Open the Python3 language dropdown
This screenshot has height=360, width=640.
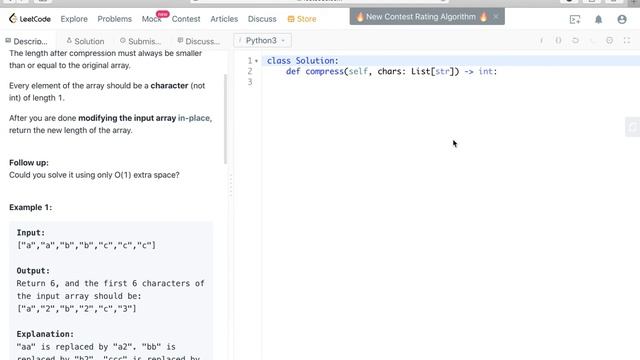click(262, 40)
